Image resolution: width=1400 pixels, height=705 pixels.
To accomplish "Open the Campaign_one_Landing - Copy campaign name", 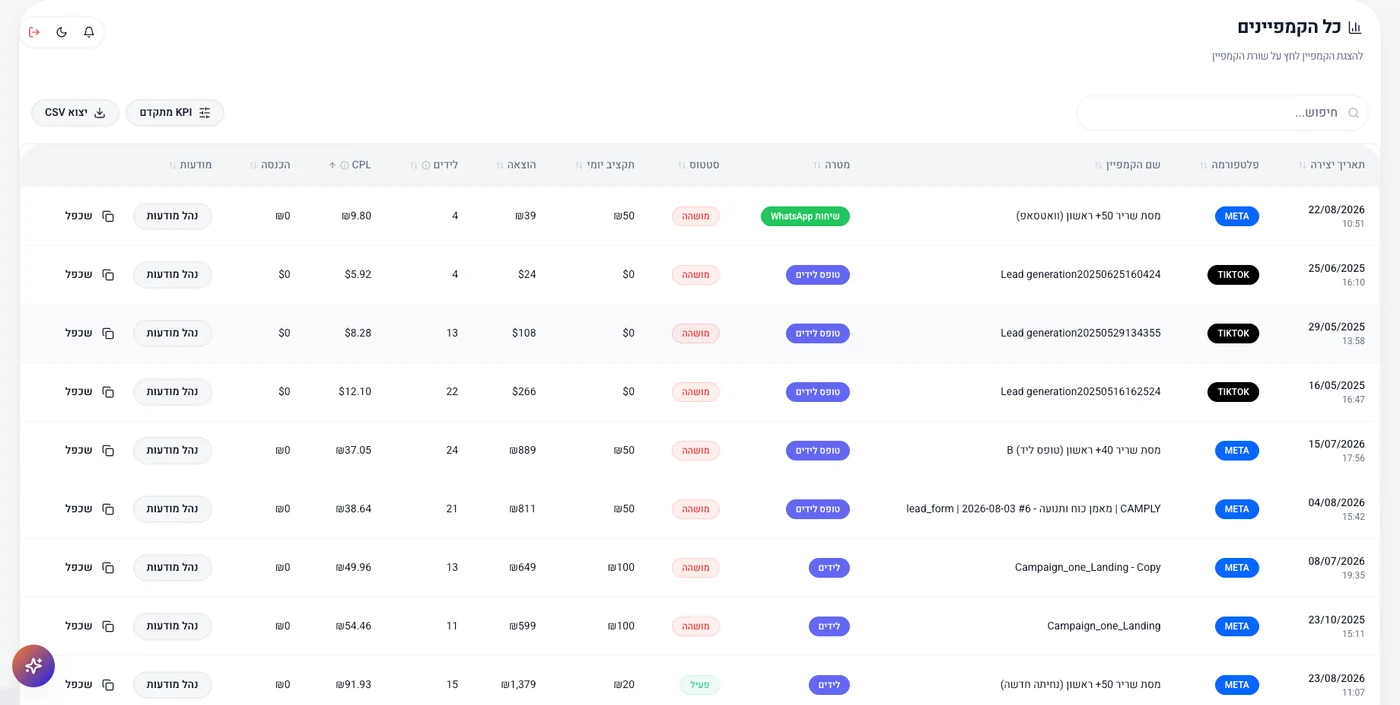I will (x=1088, y=567).
